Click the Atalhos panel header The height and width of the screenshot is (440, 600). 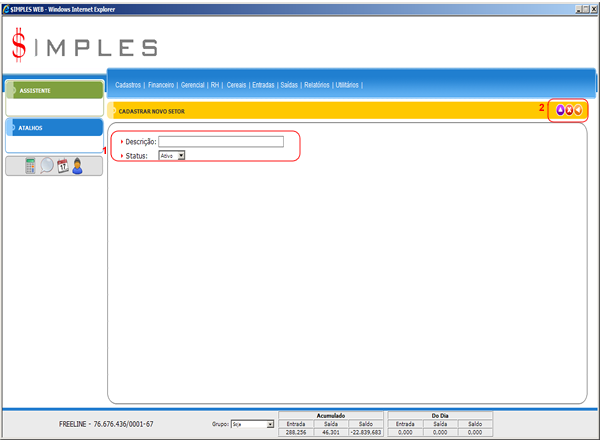pos(54,127)
